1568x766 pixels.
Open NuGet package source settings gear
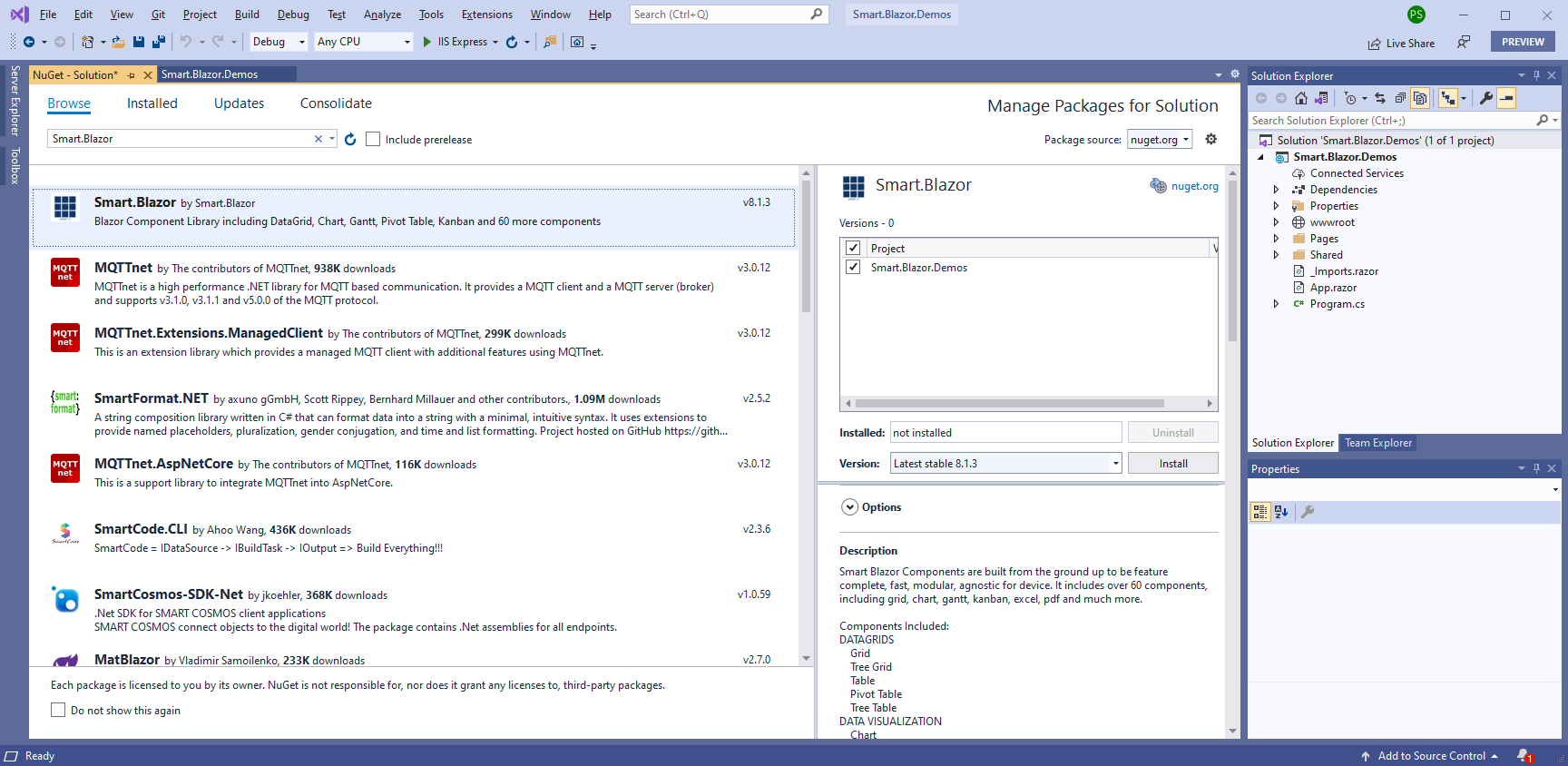point(1210,139)
